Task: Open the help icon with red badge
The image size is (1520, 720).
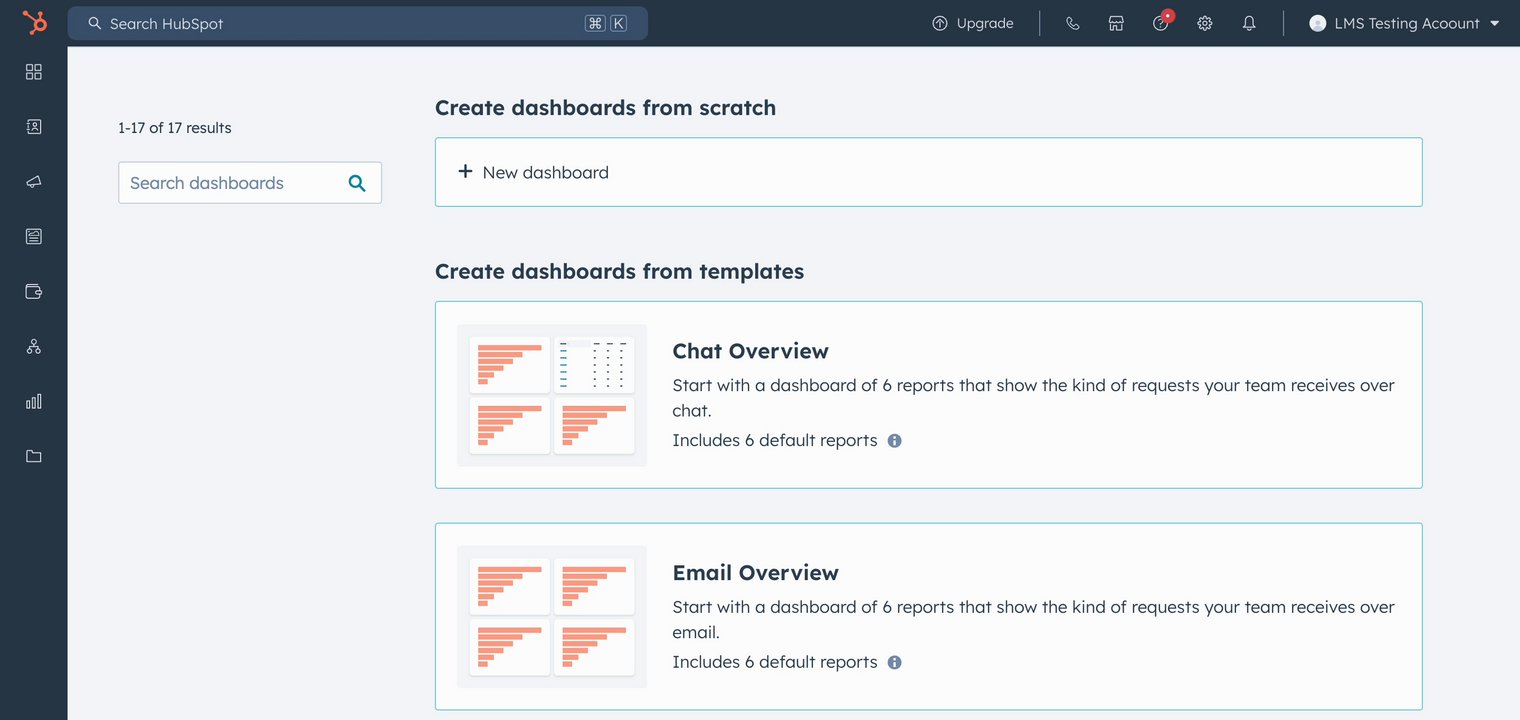Action: (1161, 23)
